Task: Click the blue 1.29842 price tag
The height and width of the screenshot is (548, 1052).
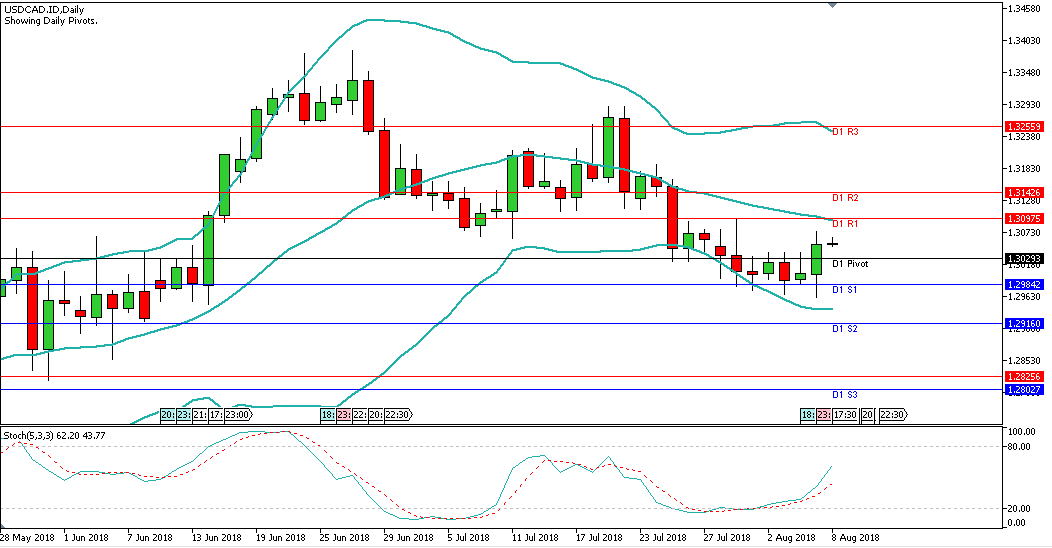Action: [x=1024, y=284]
